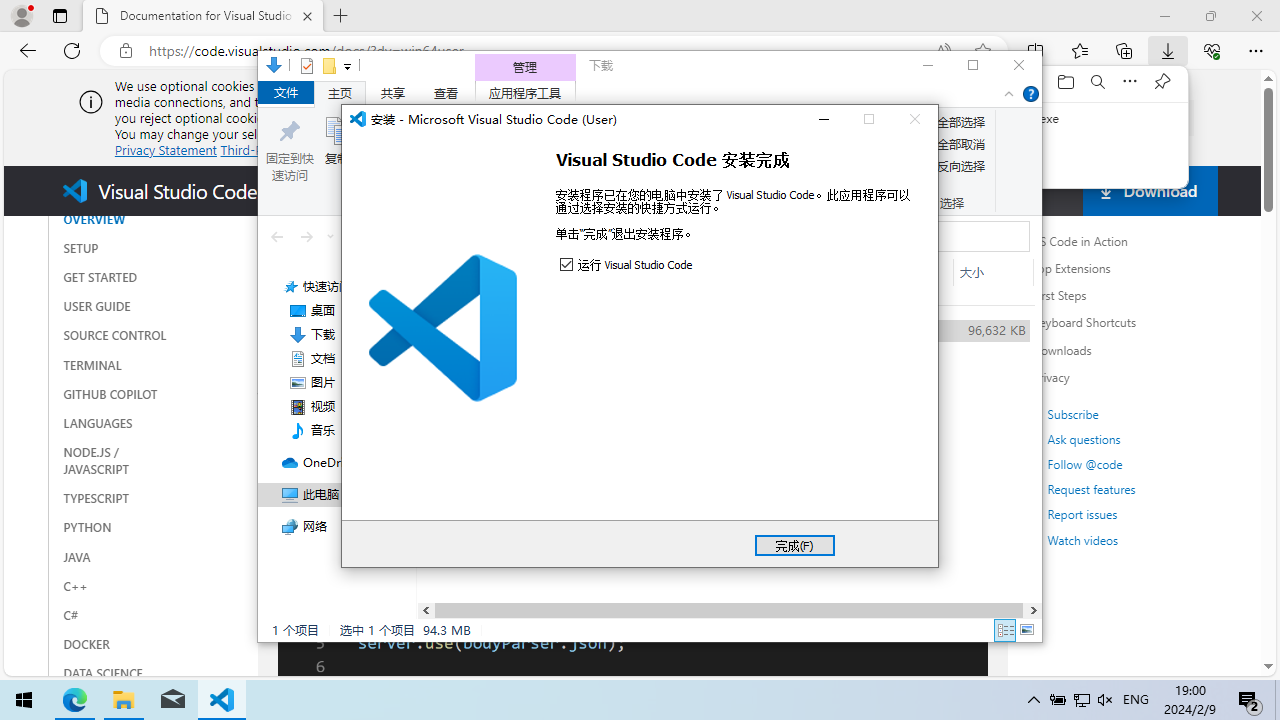The image size is (1280, 720).
Task: Click the browser refresh icon
Action: point(72,50)
